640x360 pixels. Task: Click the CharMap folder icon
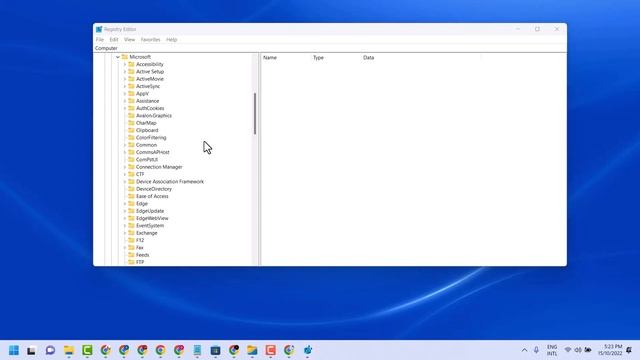pyautogui.click(x=131, y=123)
